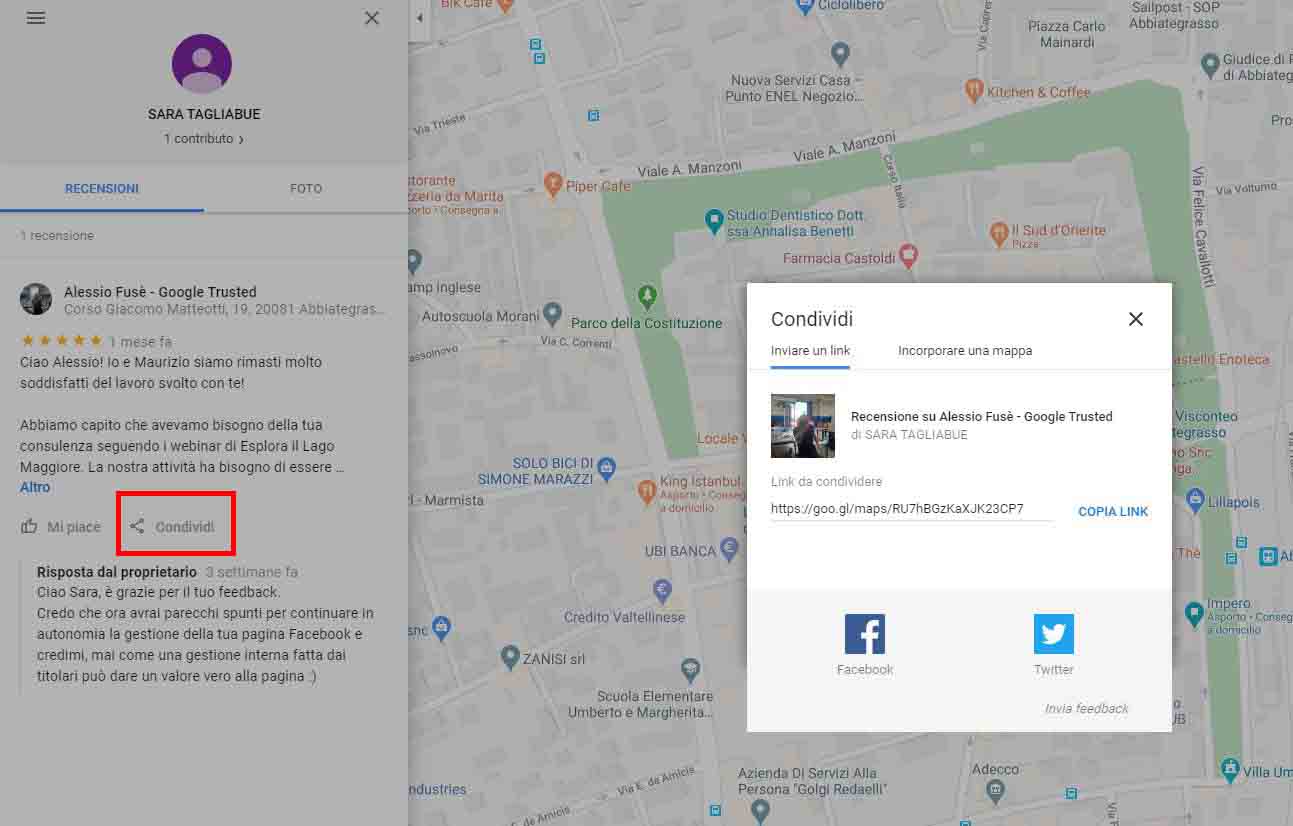
Task: Click the share link URL field
Action: (x=910, y=509)
